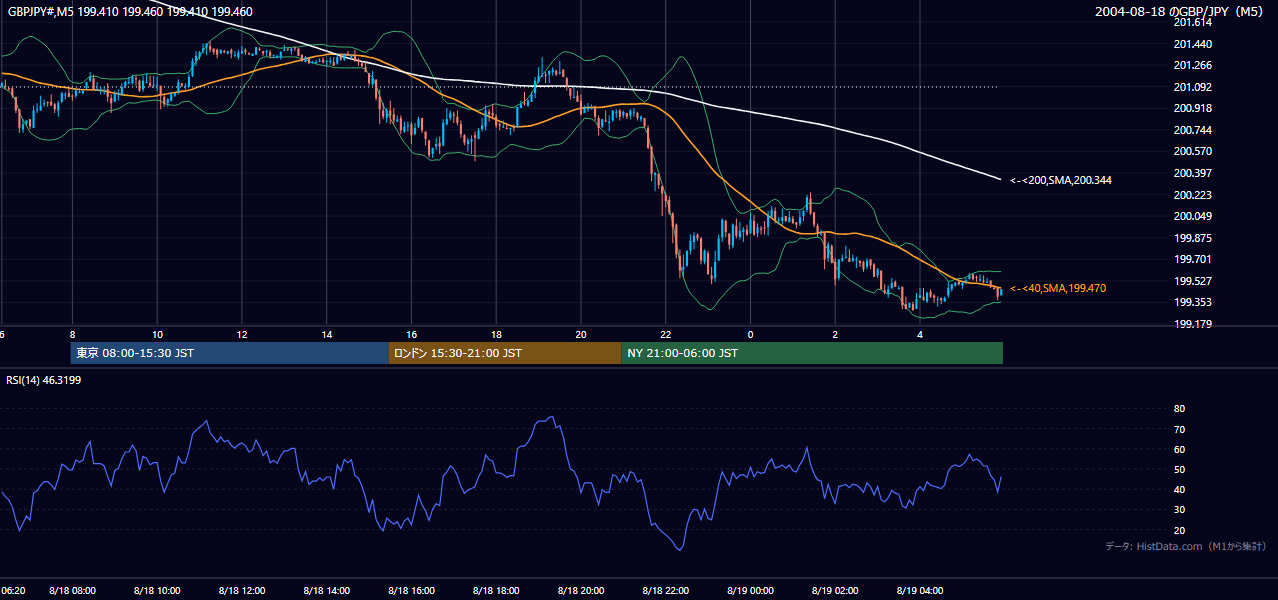Click the RSI(14) 46.3199 indicator label
The image size is (1278, 600).
(x=44, y=380)
